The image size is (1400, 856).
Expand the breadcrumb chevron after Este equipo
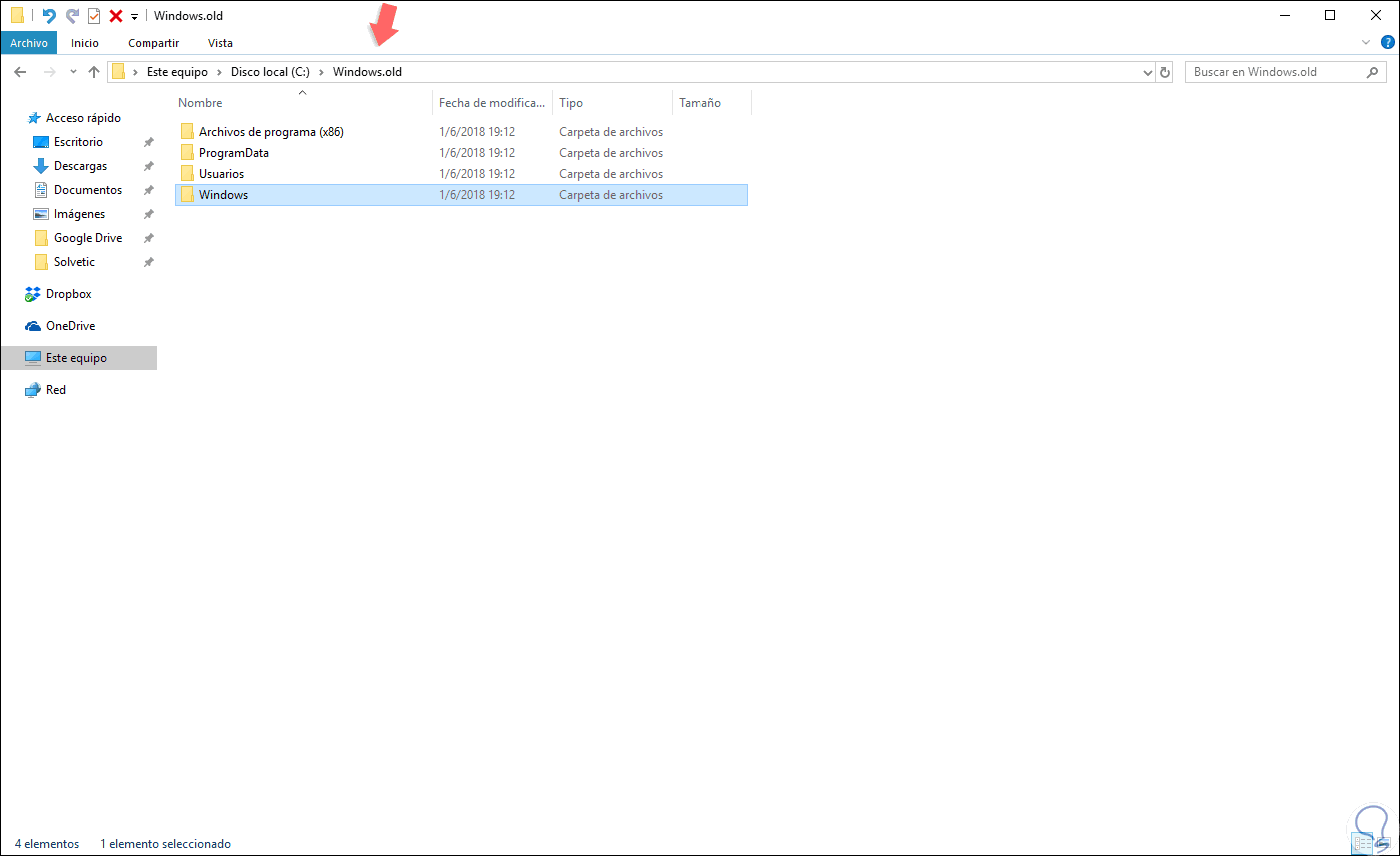click(x=219, y=72)
